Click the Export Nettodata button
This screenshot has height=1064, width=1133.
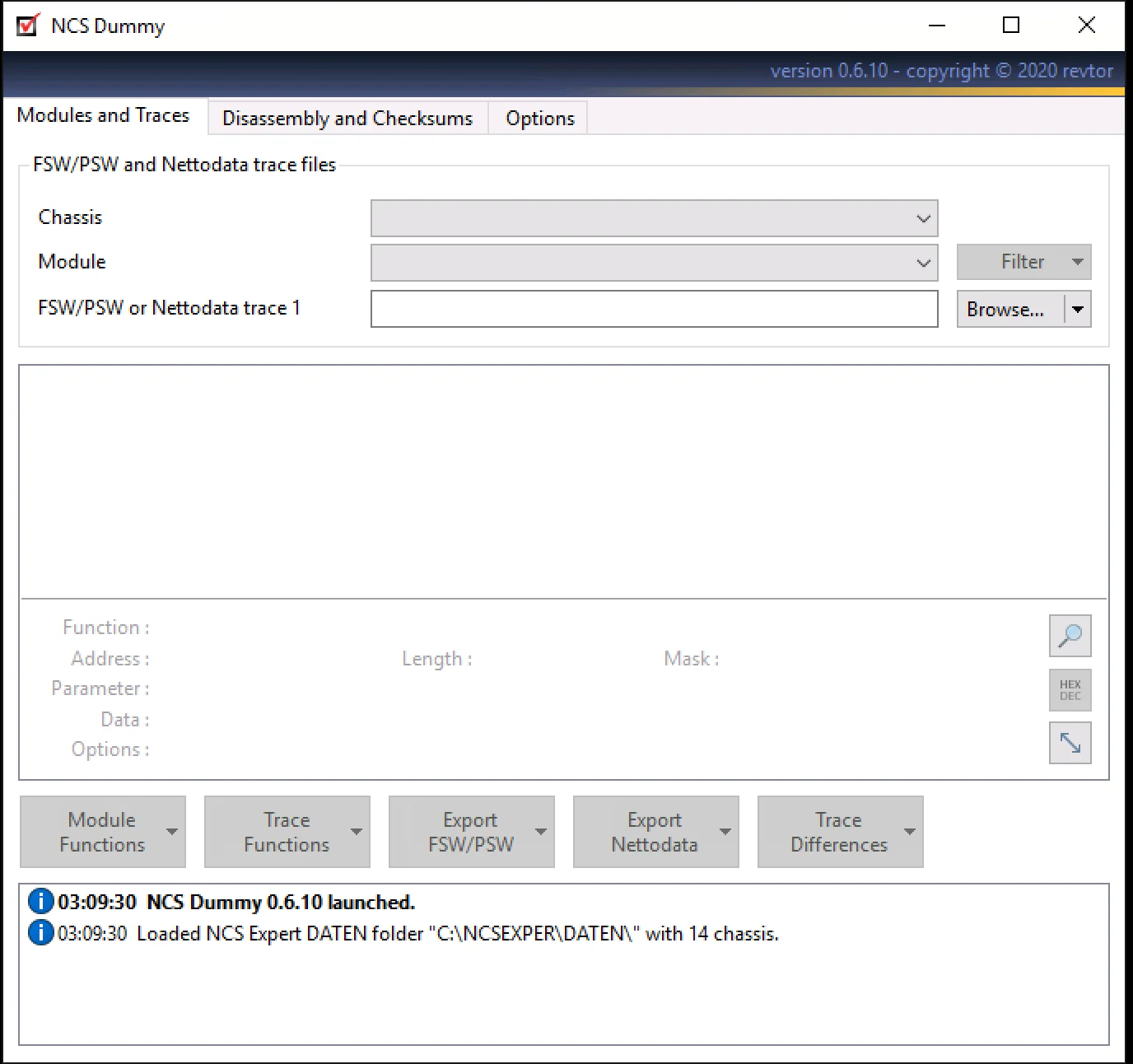click(655, 832)
